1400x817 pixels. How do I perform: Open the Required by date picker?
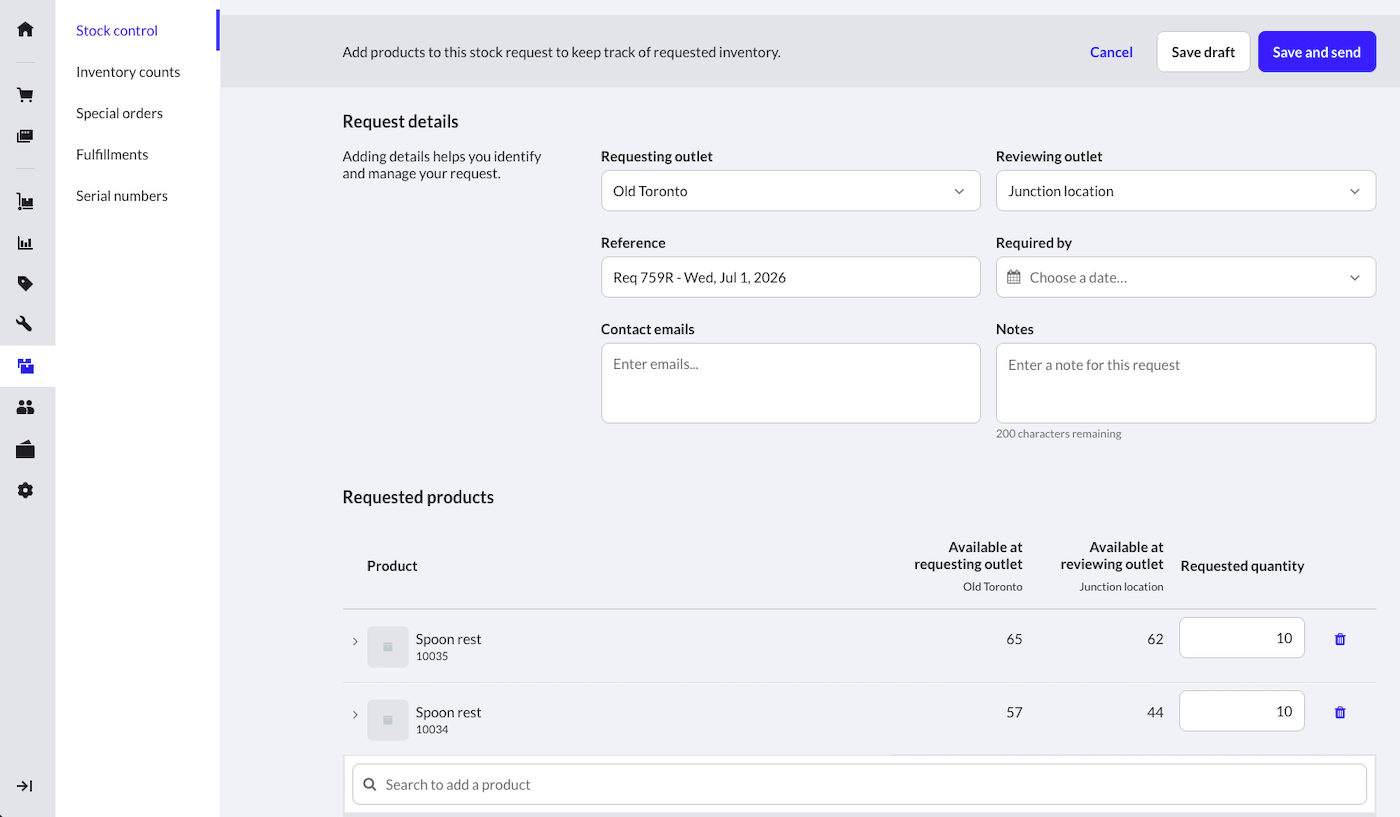[1186, 277]
